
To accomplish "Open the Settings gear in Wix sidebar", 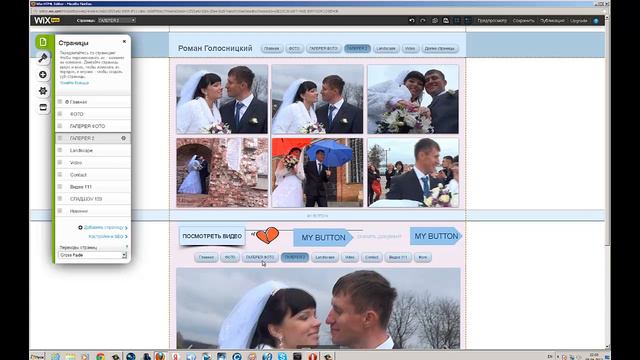I will coord(43,91).
